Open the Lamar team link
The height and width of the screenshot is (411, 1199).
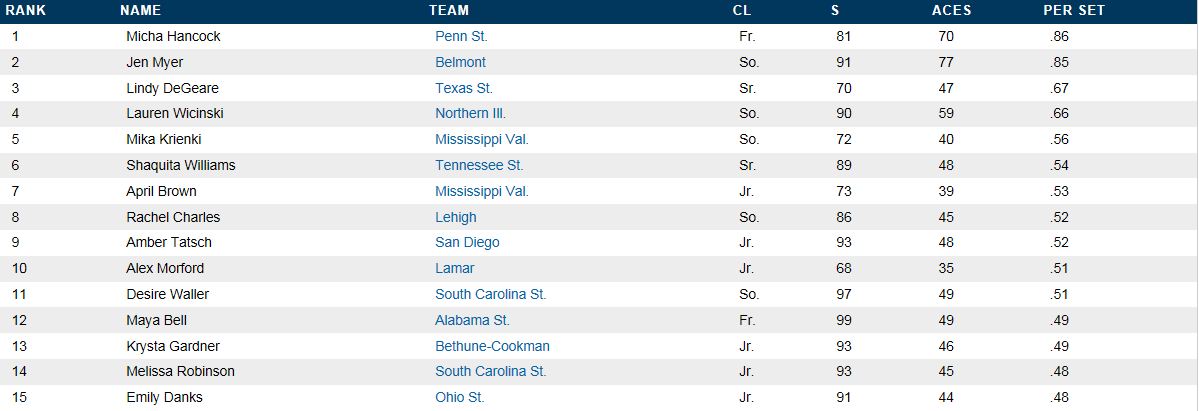(x=454, y=269)
